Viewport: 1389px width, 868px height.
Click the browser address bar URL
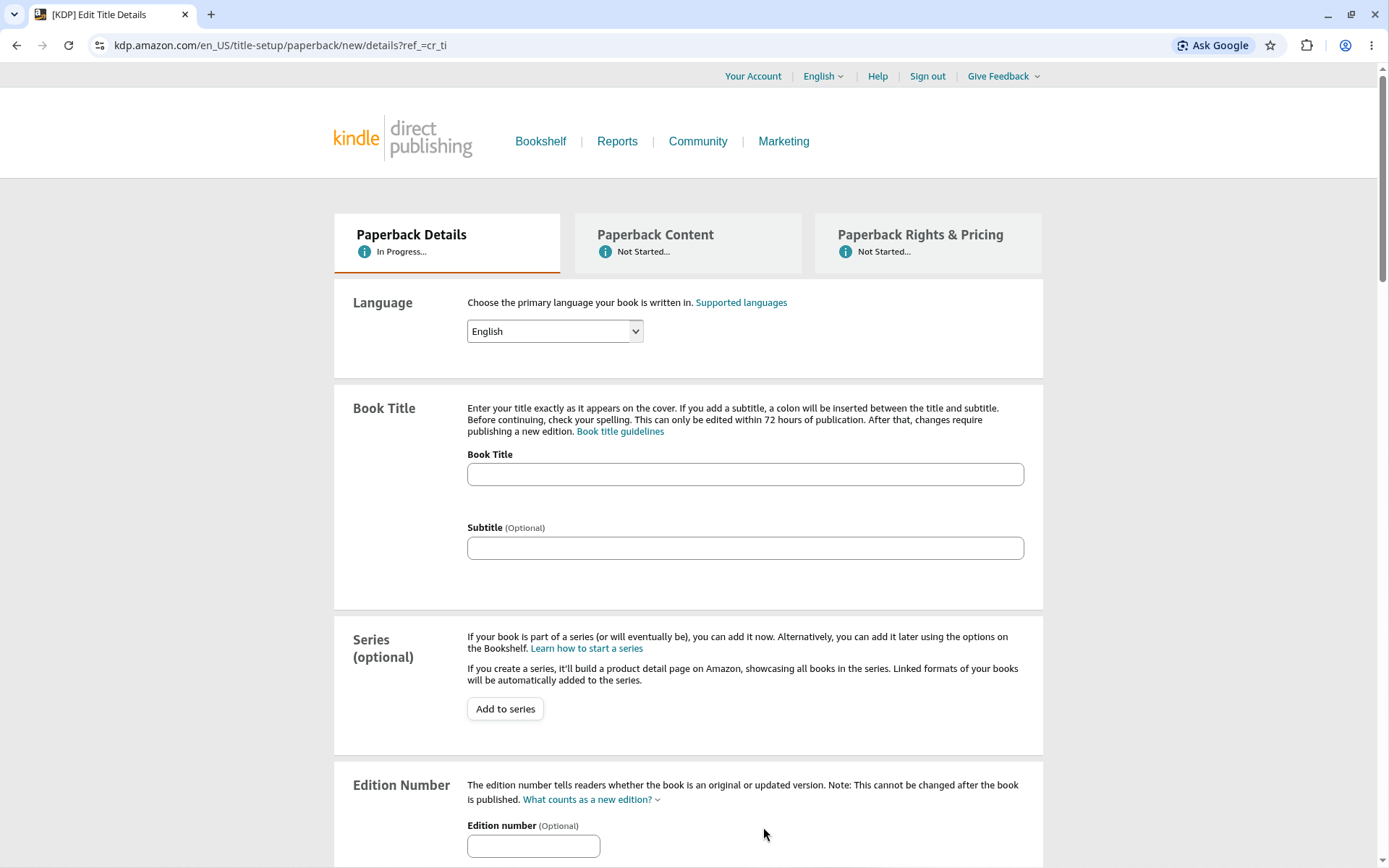tap(280, 46)
